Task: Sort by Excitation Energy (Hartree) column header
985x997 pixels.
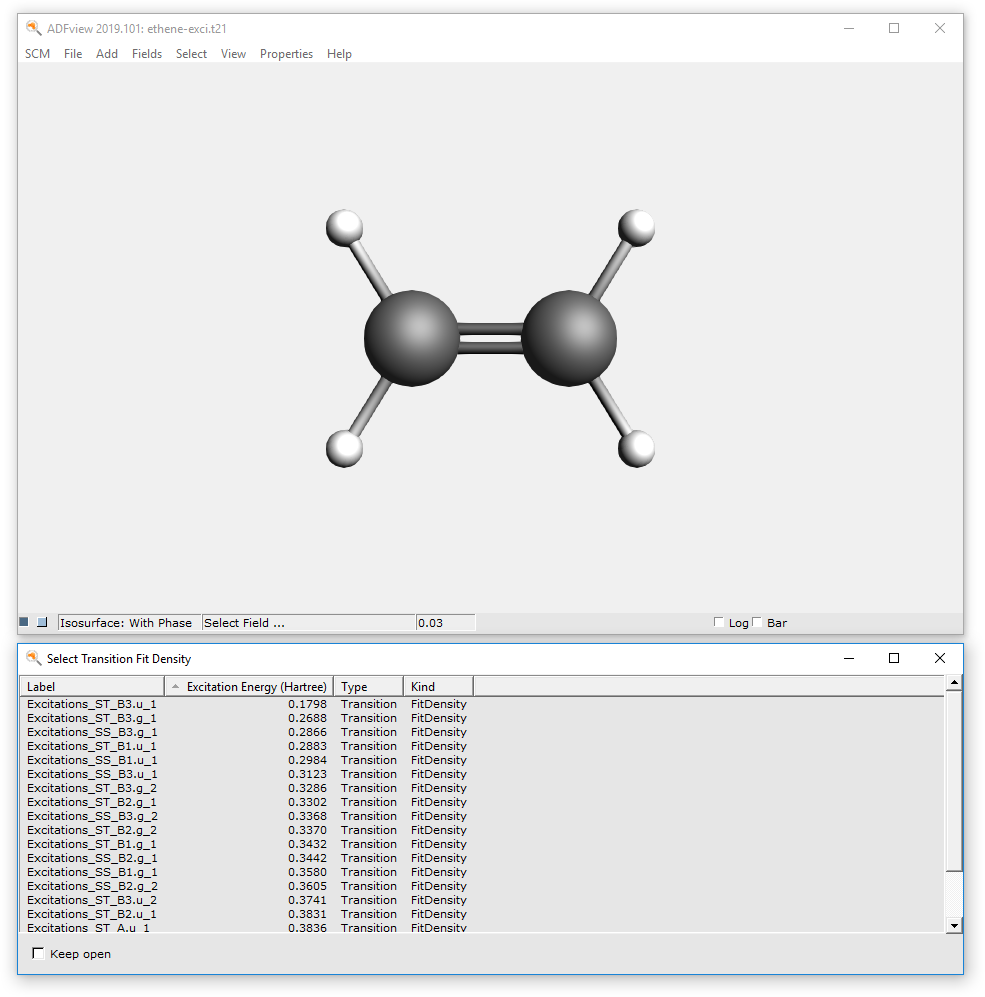Action: 249,687
